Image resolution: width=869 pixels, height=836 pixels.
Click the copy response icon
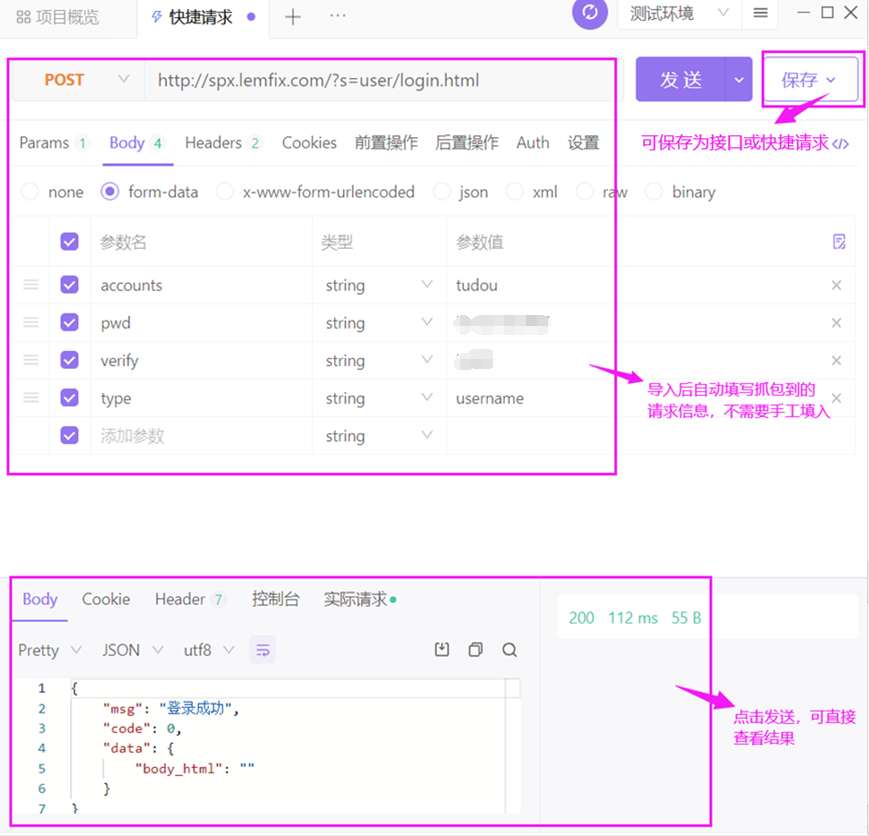click(475, 650)
